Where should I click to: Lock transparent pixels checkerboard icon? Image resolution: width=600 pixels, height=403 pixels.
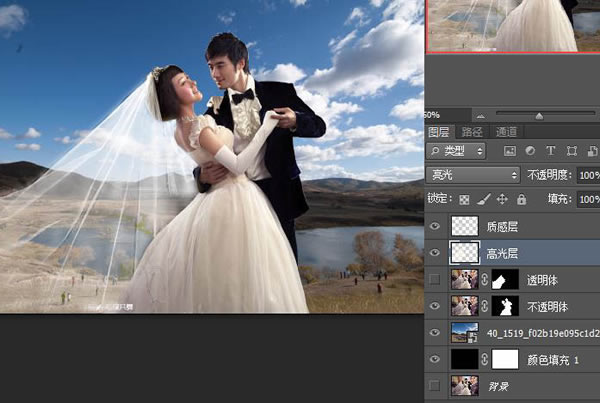point(464,199)
